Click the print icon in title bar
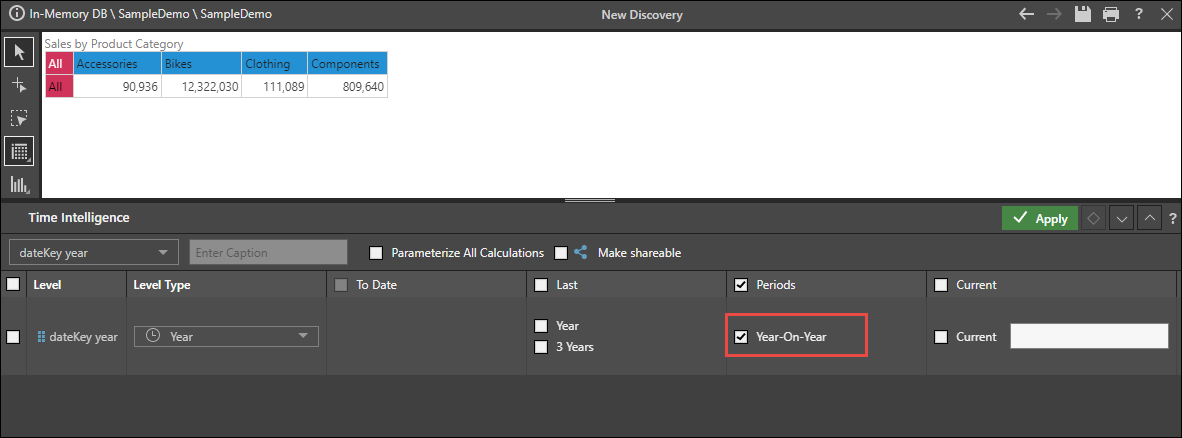This screenshot has height=438, width=1182. coord(1110,14)
